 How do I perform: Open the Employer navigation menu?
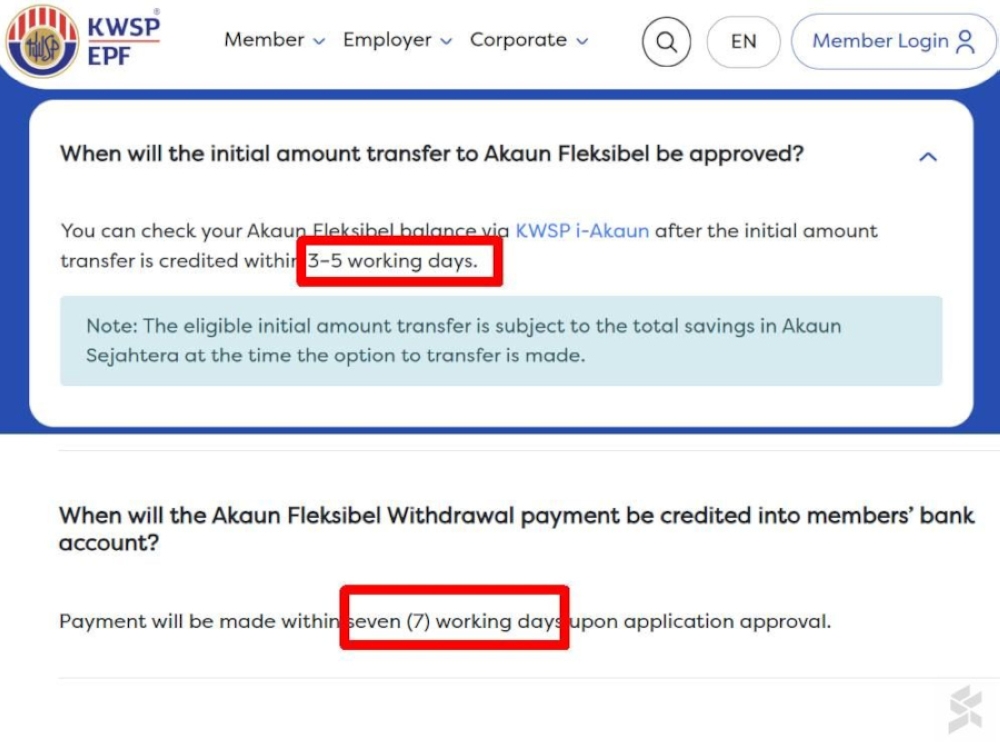(387, 40)
